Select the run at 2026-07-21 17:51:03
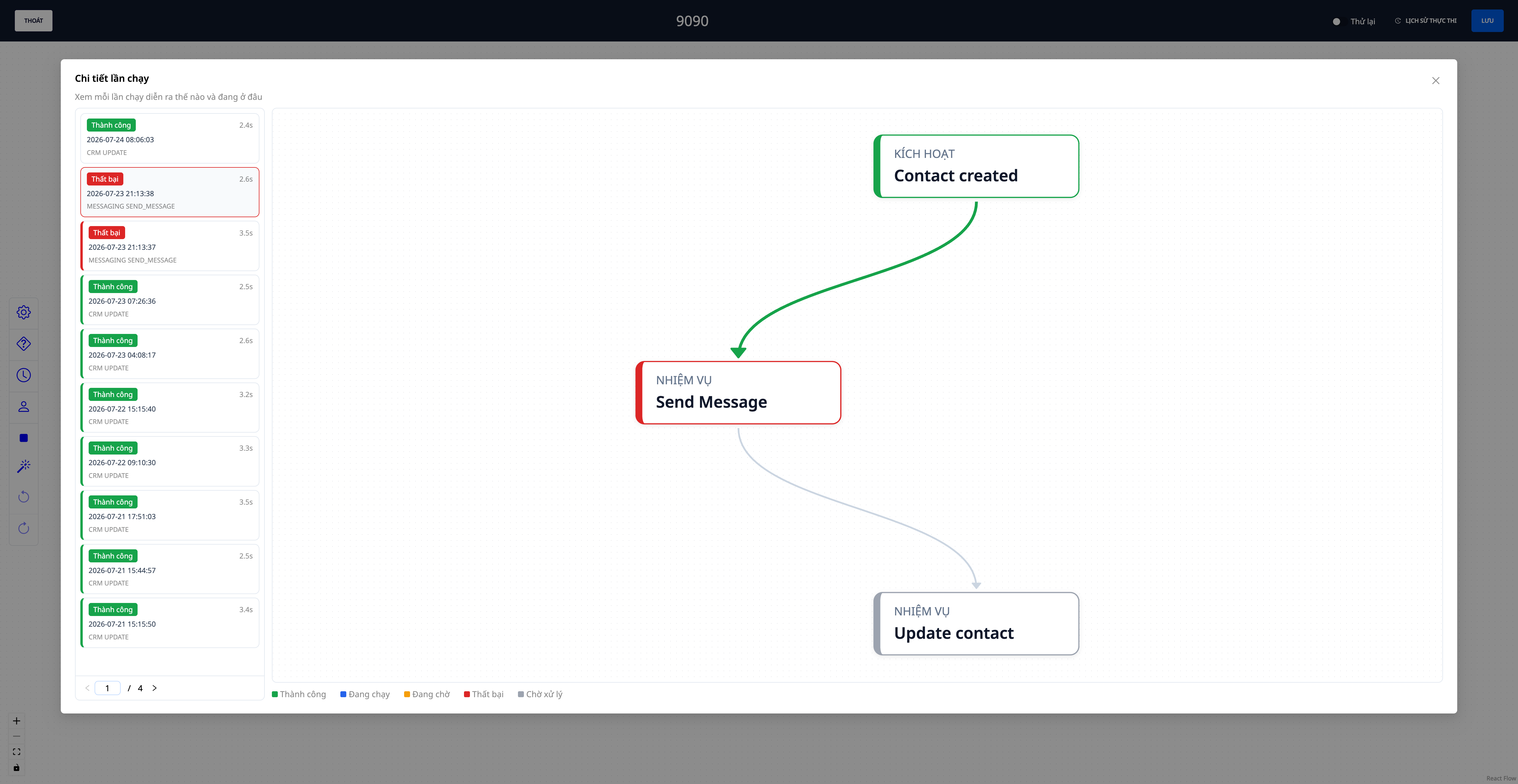The height and width of the screenshot is (784, 1518). pyautogui.click(x=170, y=515)
